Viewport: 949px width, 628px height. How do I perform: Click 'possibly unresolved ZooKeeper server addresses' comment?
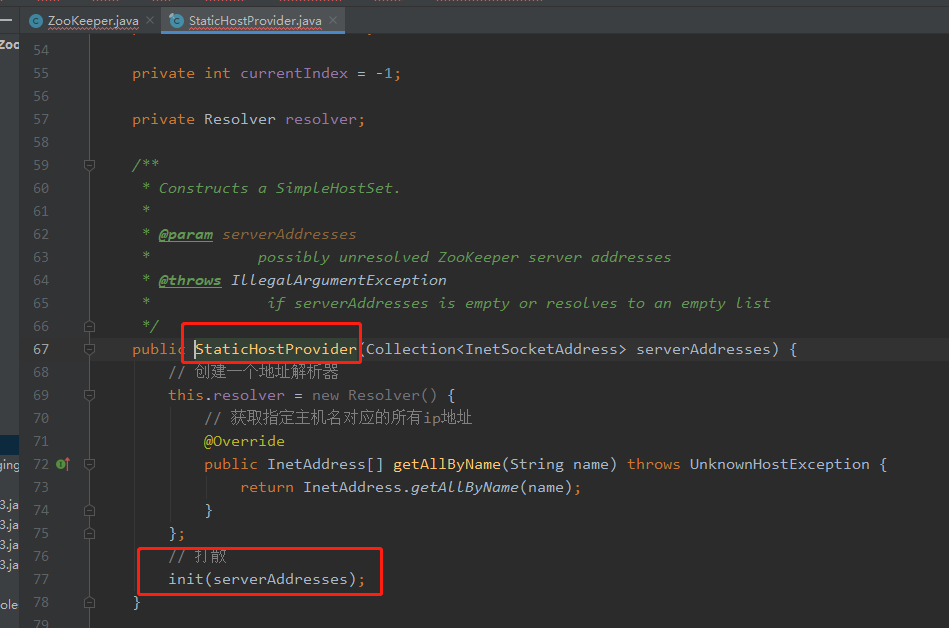464,257
